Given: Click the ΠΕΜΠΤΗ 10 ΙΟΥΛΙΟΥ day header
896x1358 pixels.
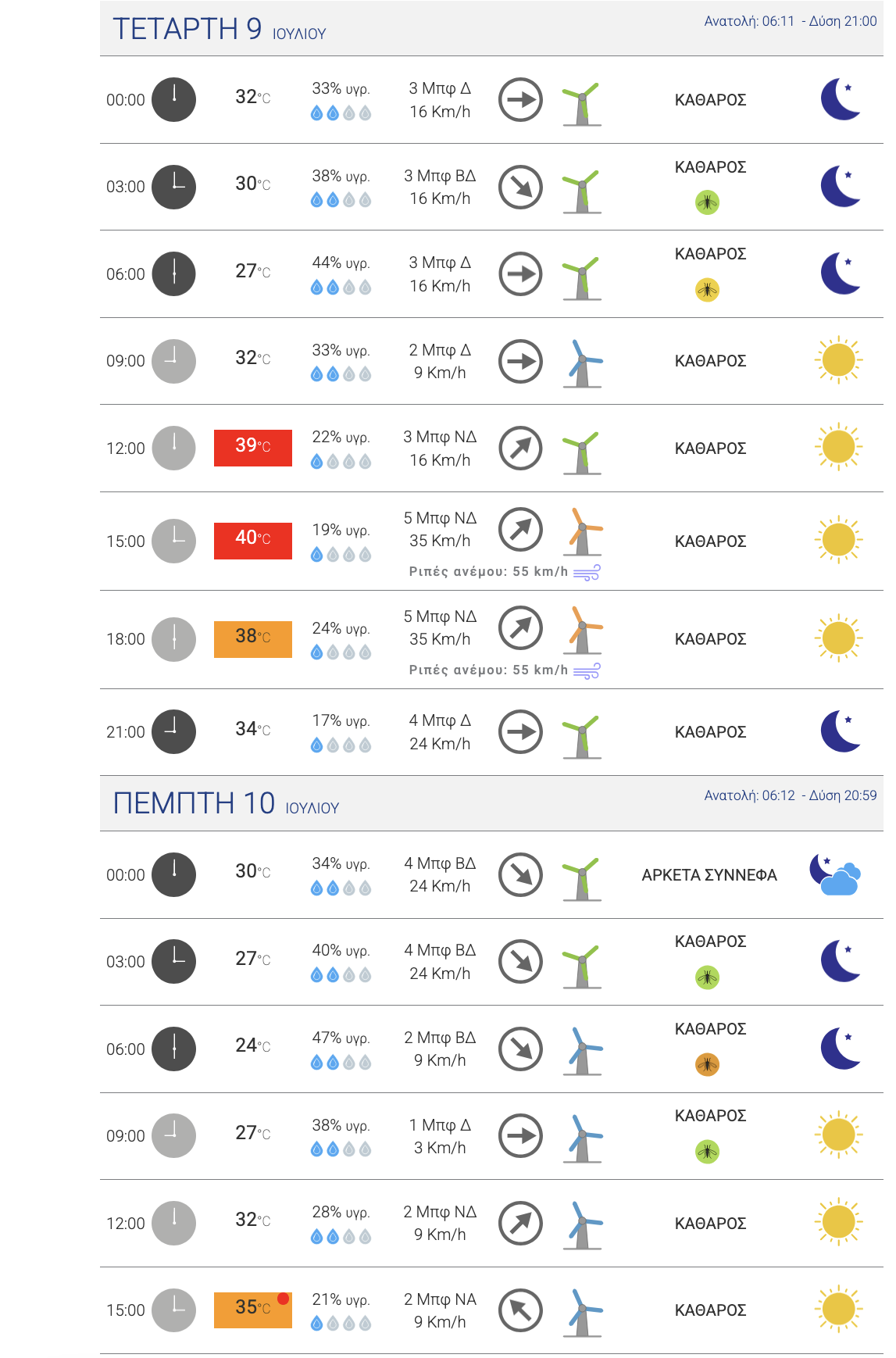Looking at the screenshot, I should 226,804.
